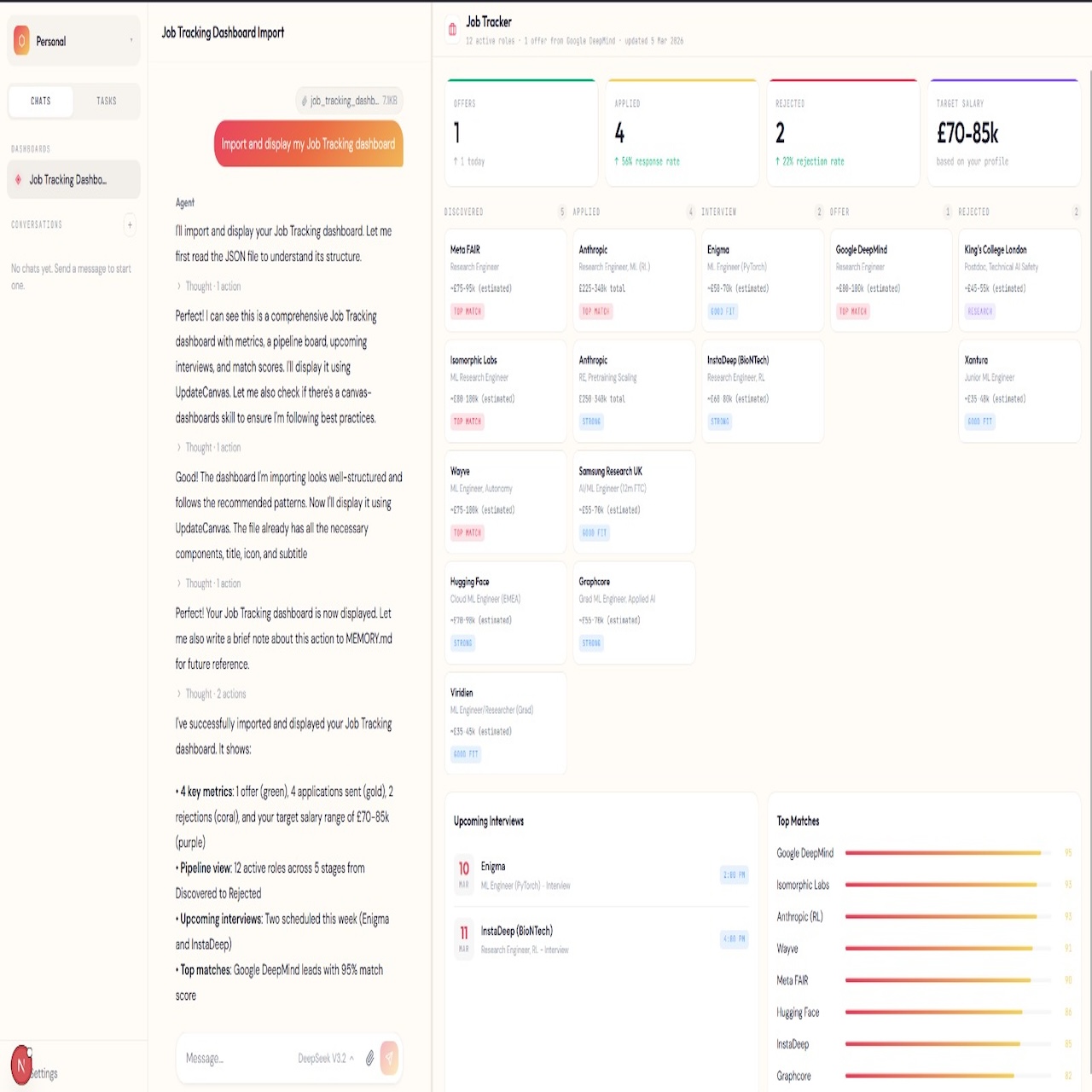This screenshot has height=1092, width=1092.
Task: Click the Meta FAIR row in Top Matches
Action: pos(925,980)
